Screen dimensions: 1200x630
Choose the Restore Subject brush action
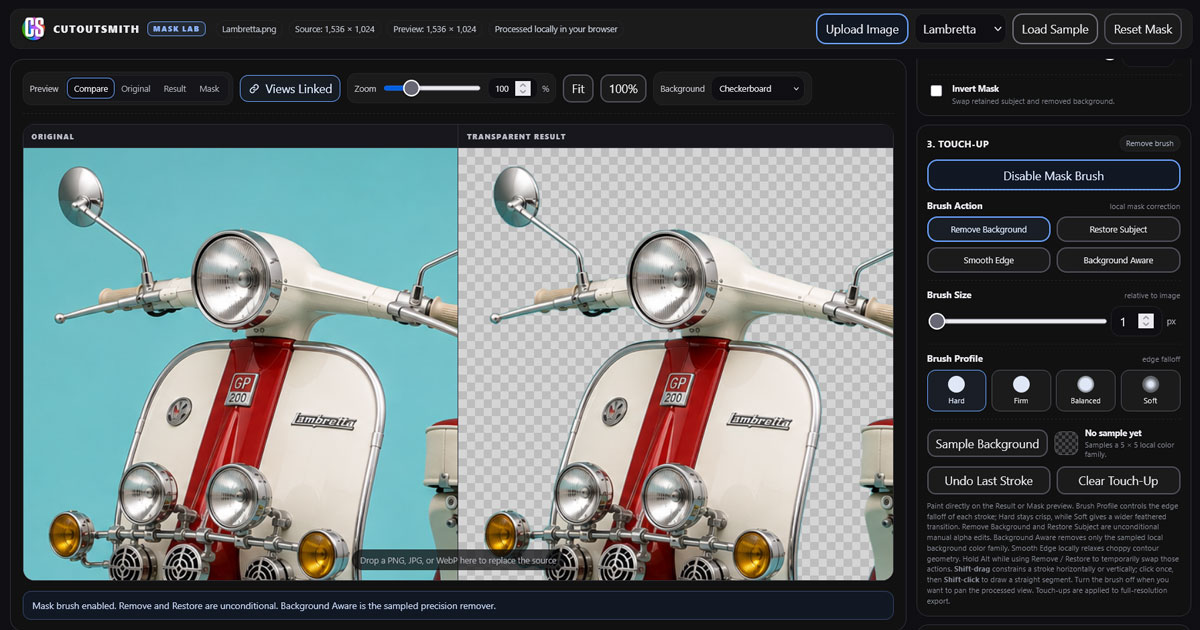(1118, 229)
